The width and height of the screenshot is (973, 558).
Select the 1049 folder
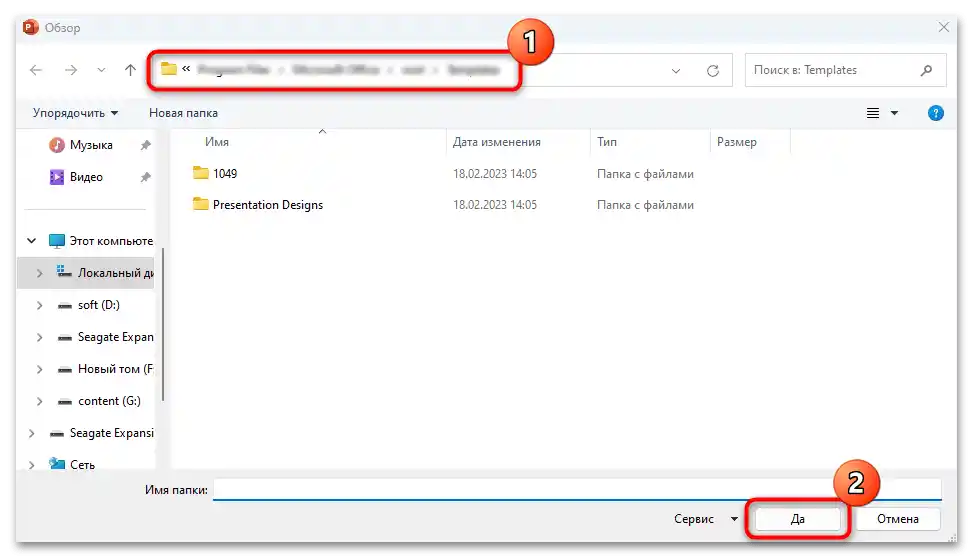point(225,174)
